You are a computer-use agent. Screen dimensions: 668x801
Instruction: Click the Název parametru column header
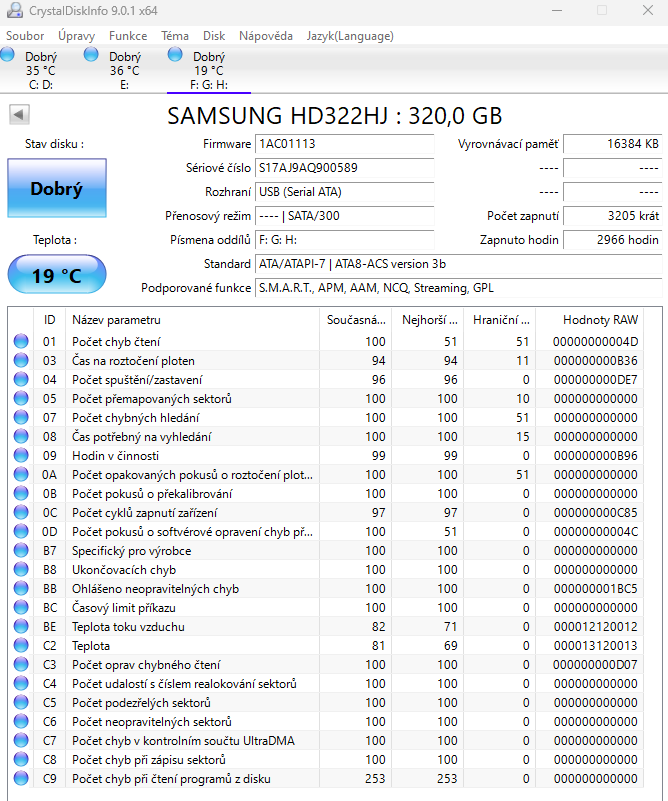(116, 320)
